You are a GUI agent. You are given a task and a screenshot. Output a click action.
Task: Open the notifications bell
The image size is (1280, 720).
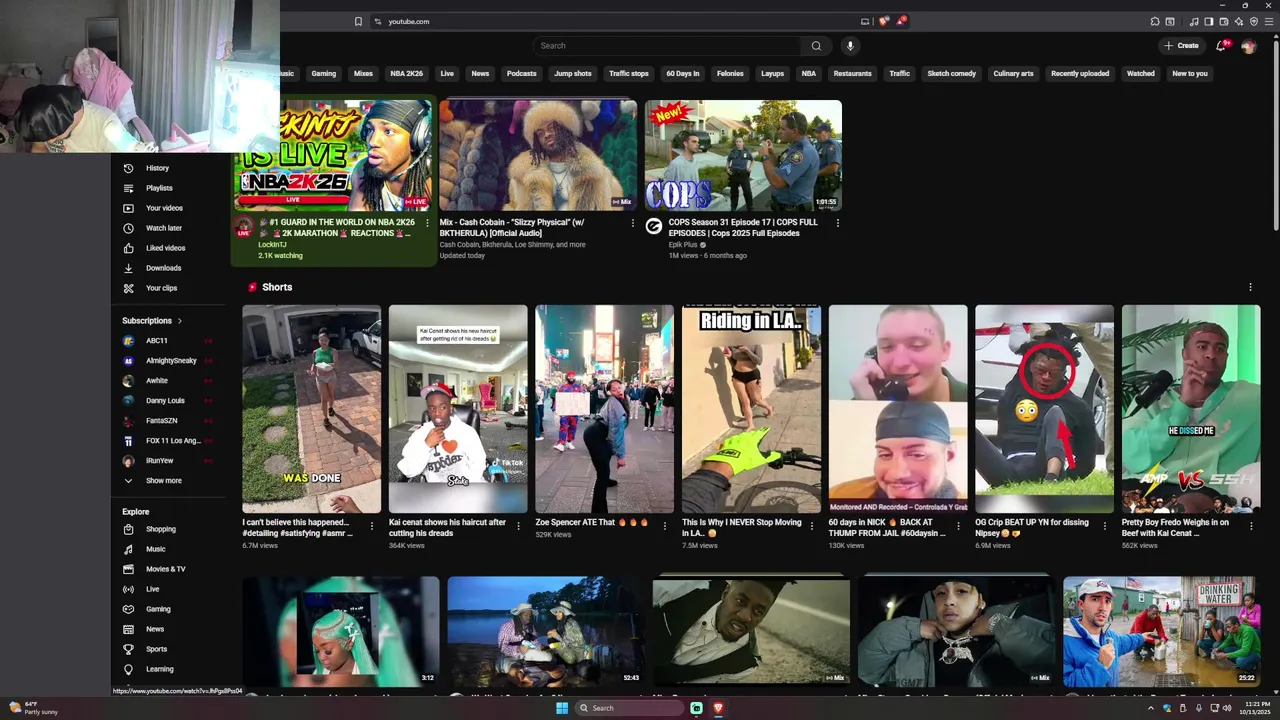[x=1221, y=45]
